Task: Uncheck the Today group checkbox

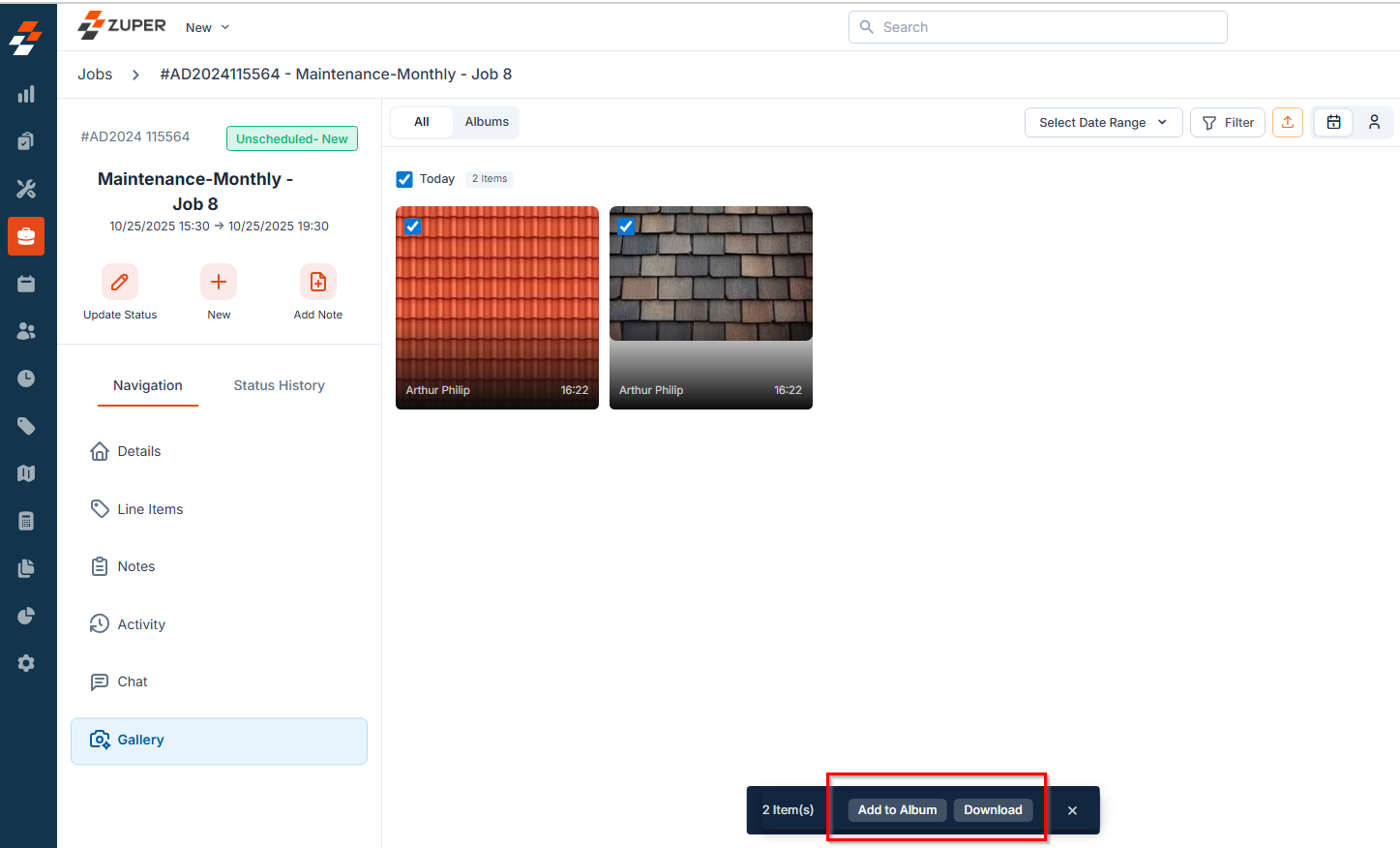Action: tap(404, 179)
